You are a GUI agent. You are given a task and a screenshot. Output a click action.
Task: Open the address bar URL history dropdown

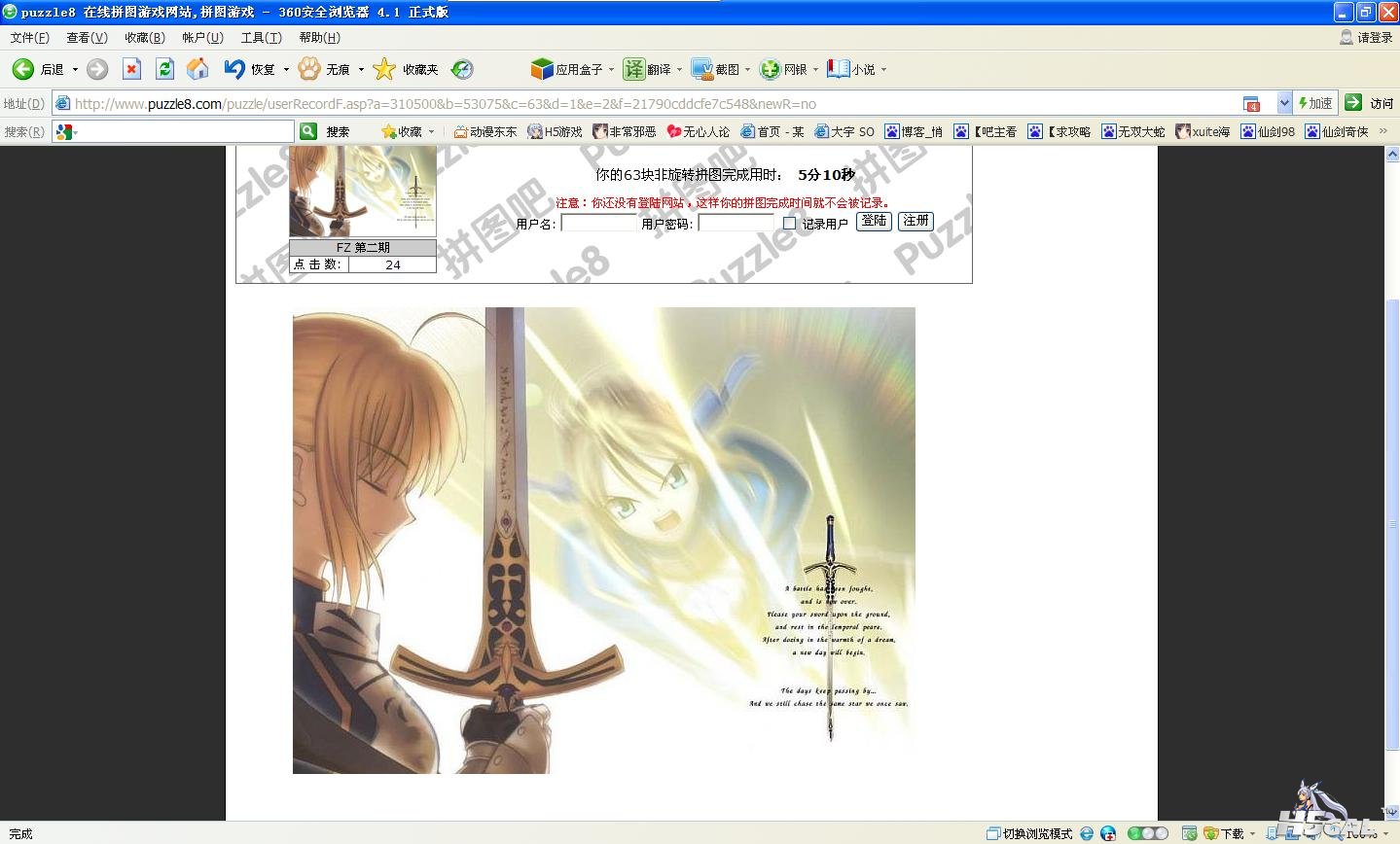[1284, 102]
